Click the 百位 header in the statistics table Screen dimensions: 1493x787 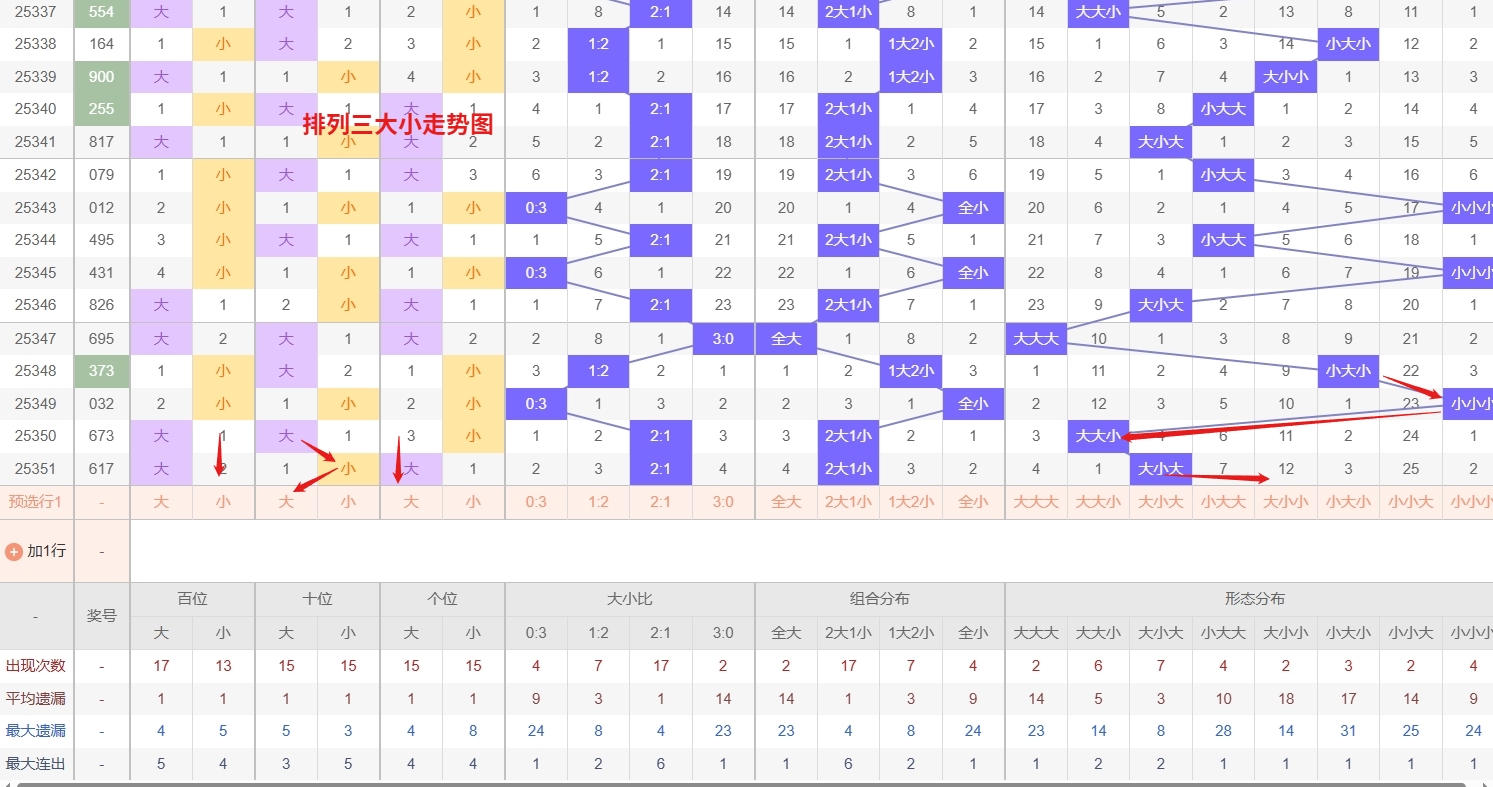192,599
